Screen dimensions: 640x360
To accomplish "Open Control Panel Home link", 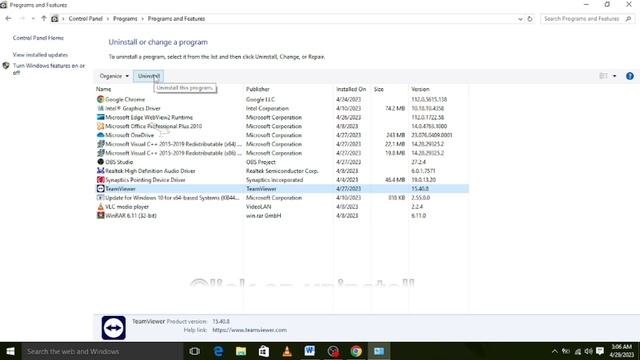I will (x=38, y=38).
